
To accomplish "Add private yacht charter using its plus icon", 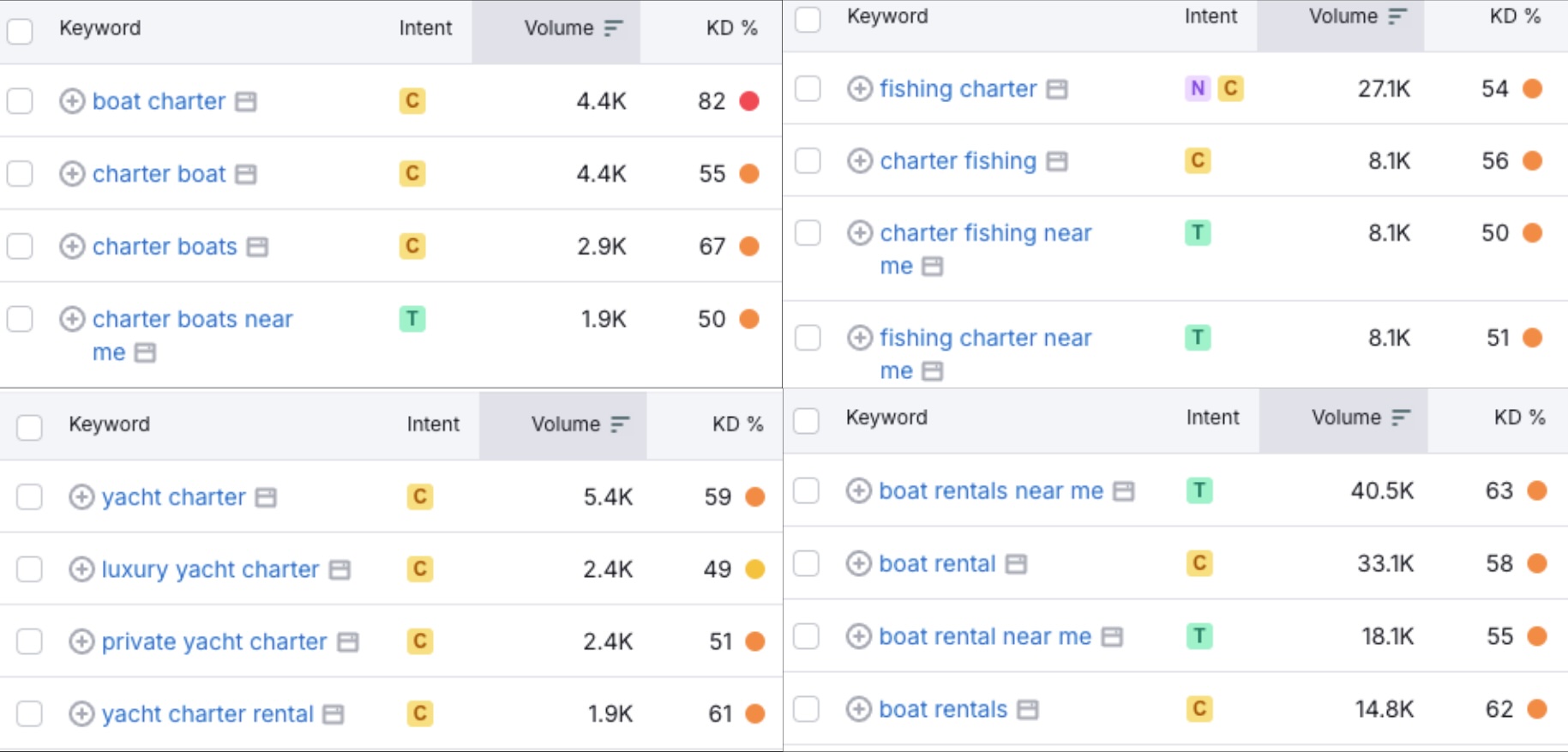I will (81, 641).
